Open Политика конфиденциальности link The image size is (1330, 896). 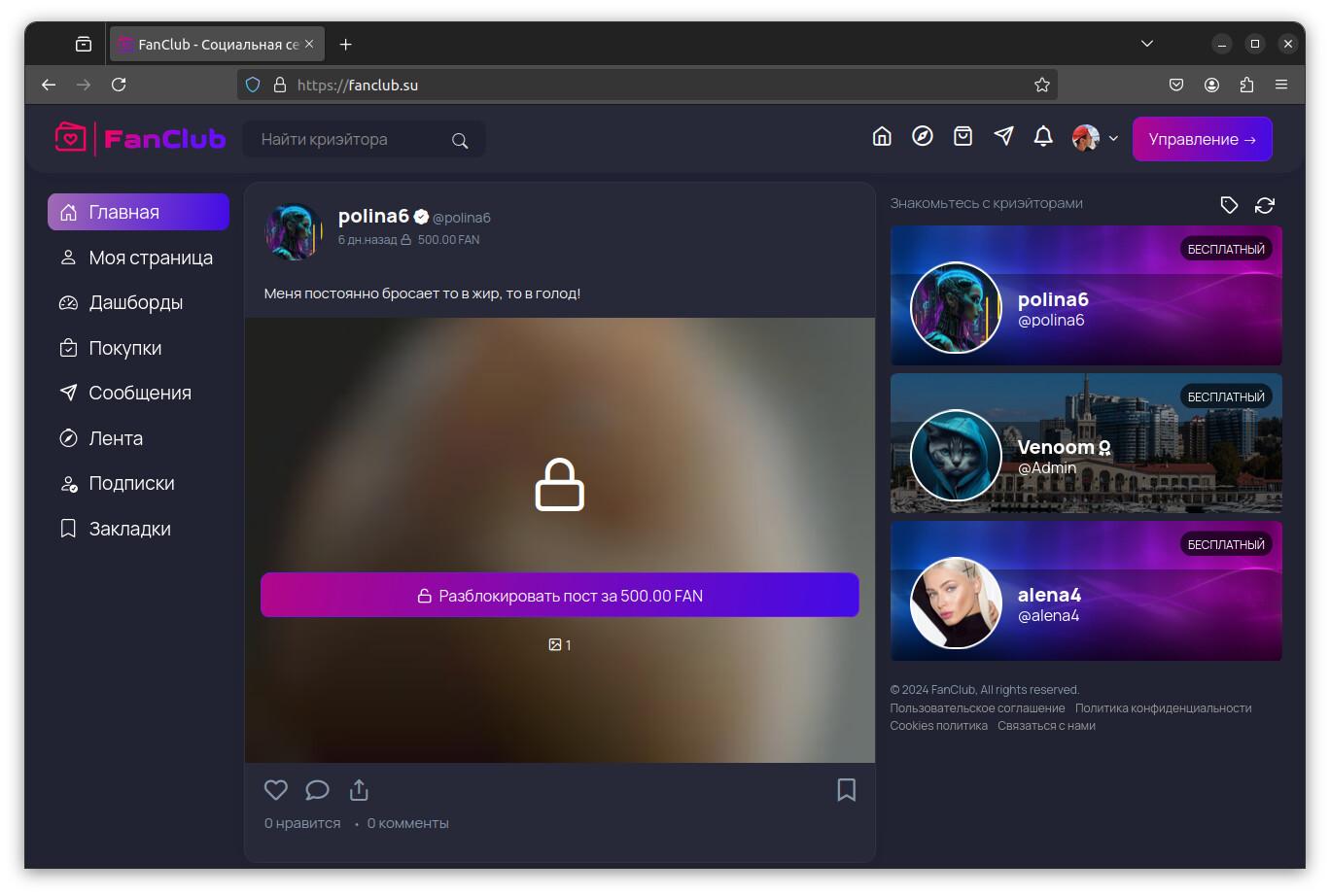[1163, 708]
